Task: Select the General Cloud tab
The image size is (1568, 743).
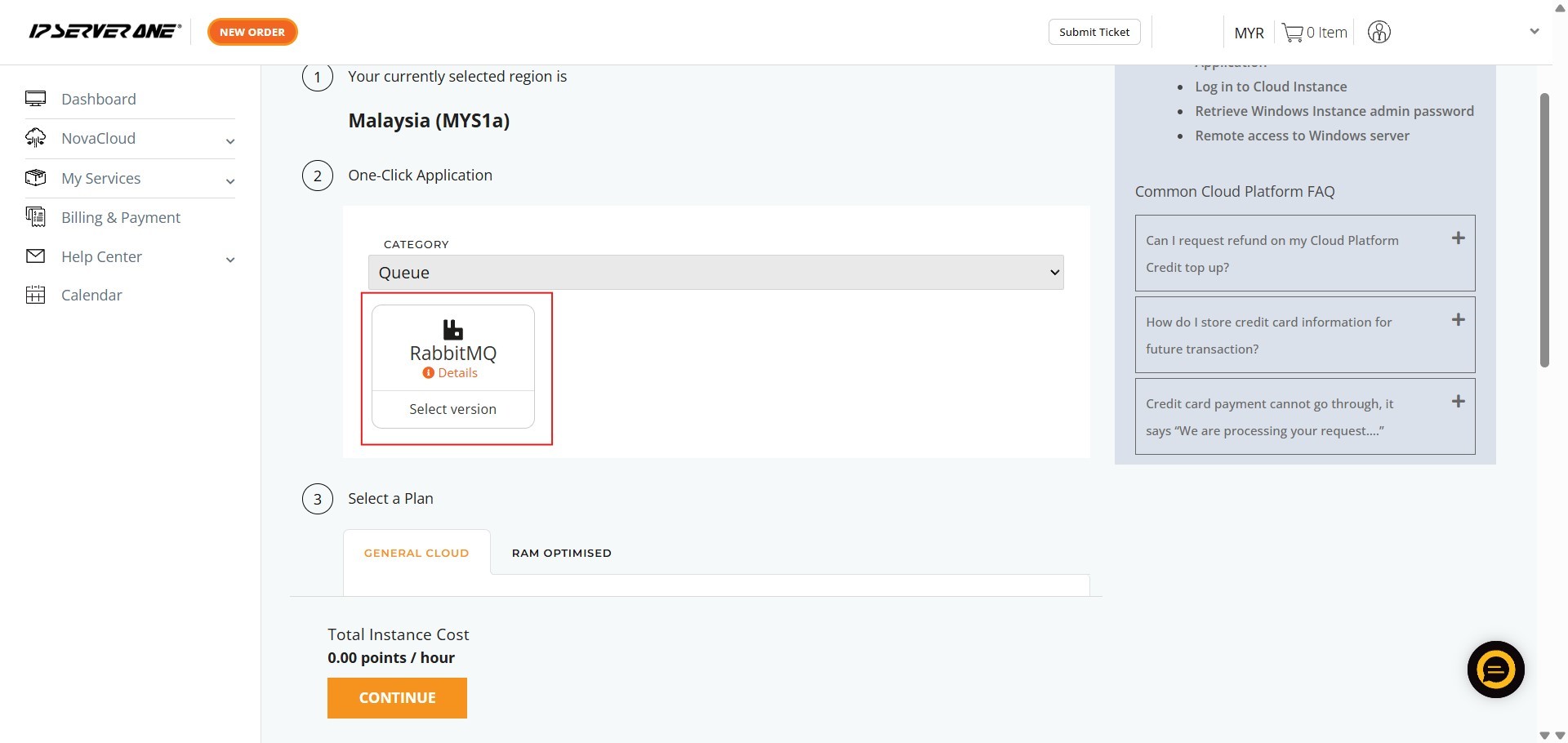Action: (416, 553)
